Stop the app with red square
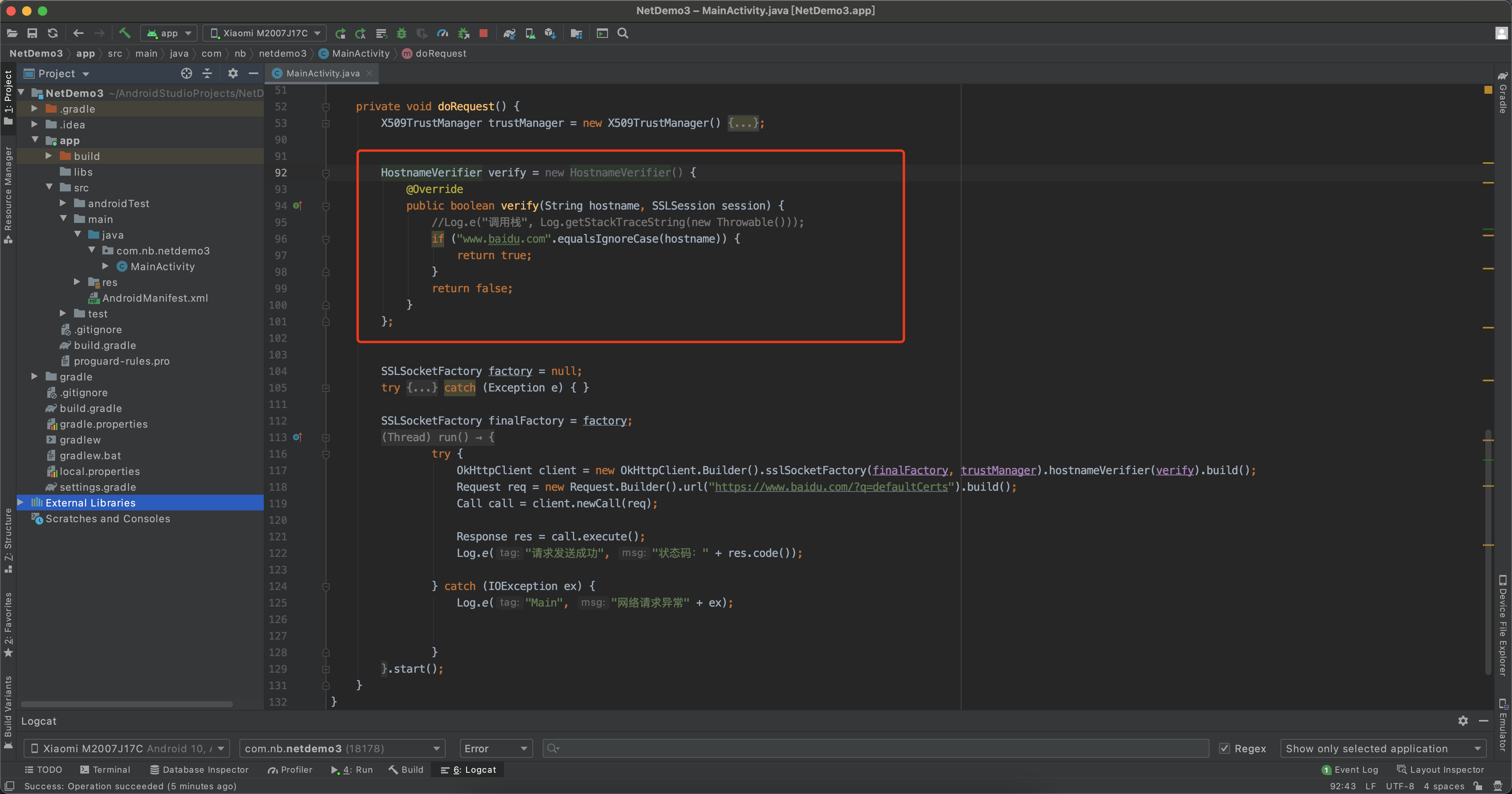 coord(484,33)
